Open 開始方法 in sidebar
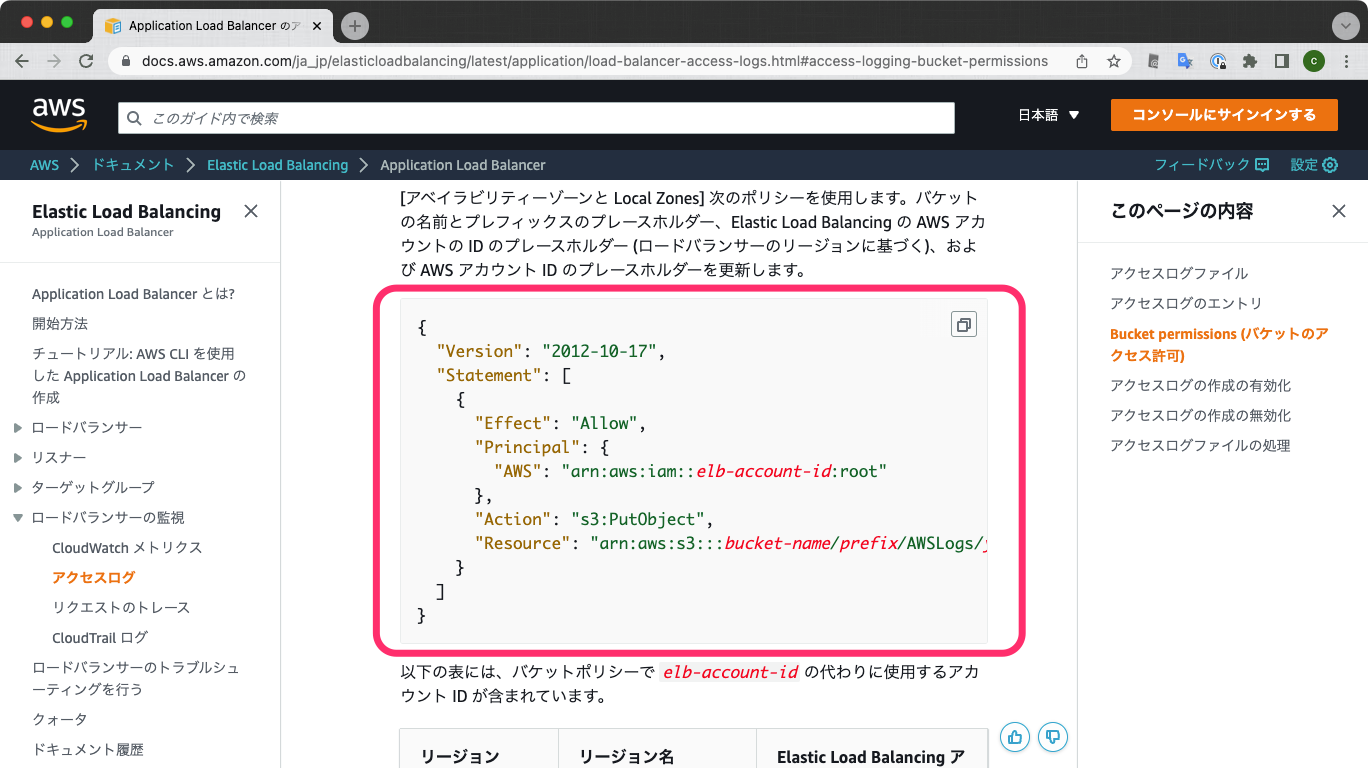The width and height of the screenshot is (1368, 768). point(60,324)
